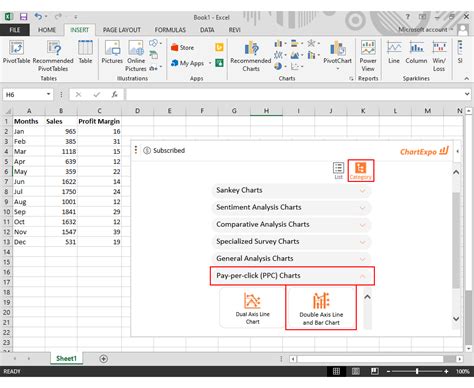Expand the formula bar

coord(467,94)
